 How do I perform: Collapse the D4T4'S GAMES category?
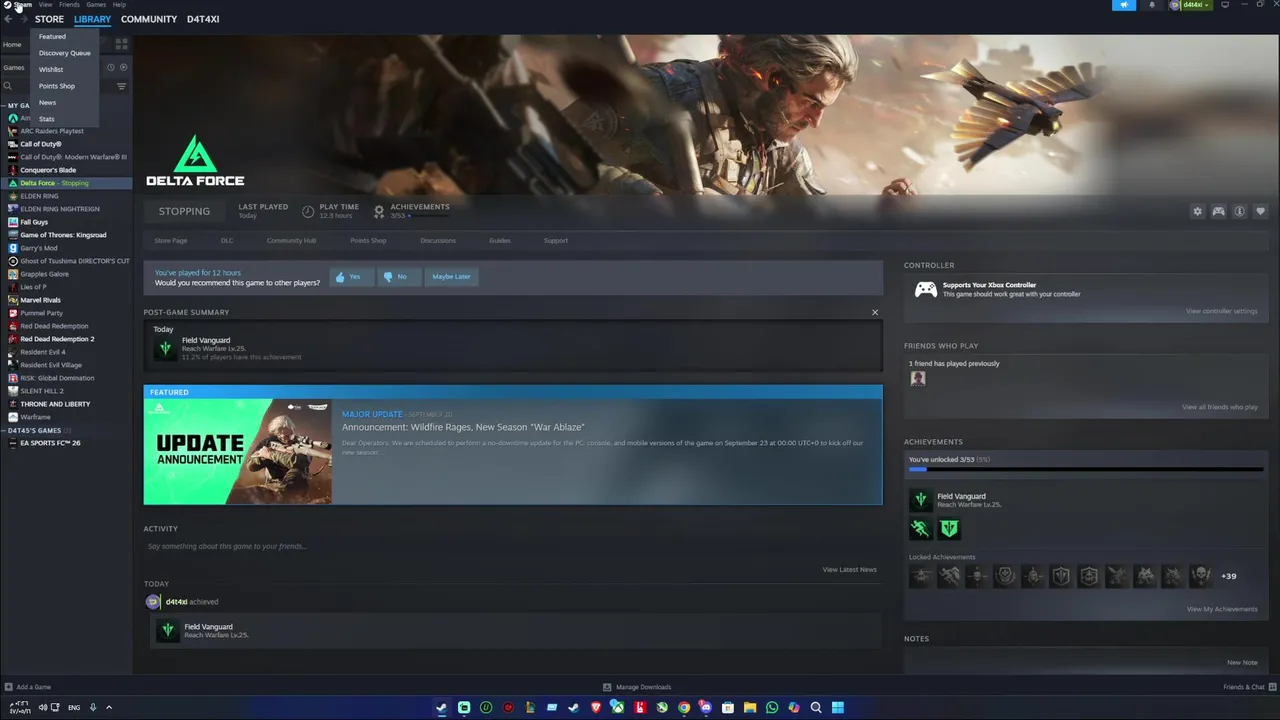tap(4, 430)
